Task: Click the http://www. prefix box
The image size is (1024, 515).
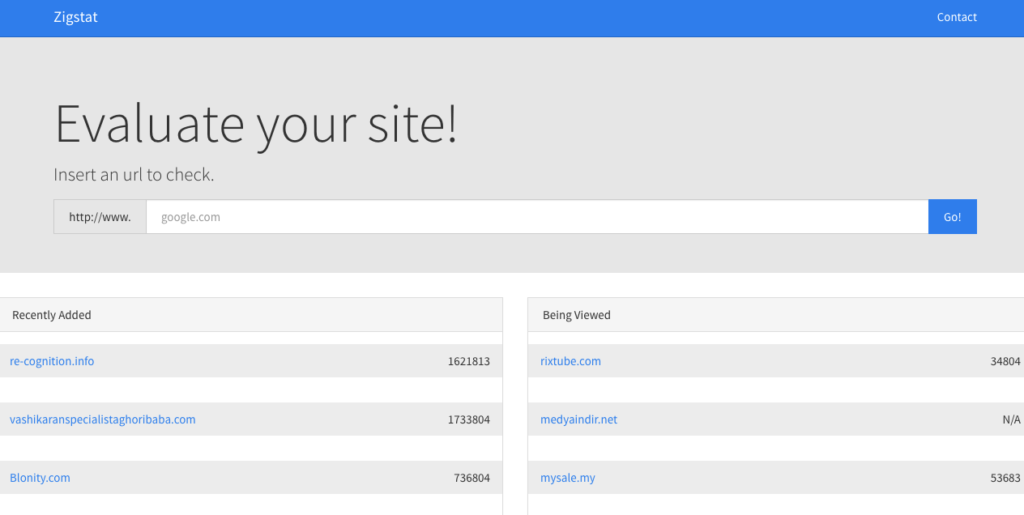Action: click(x=100, y=217)
